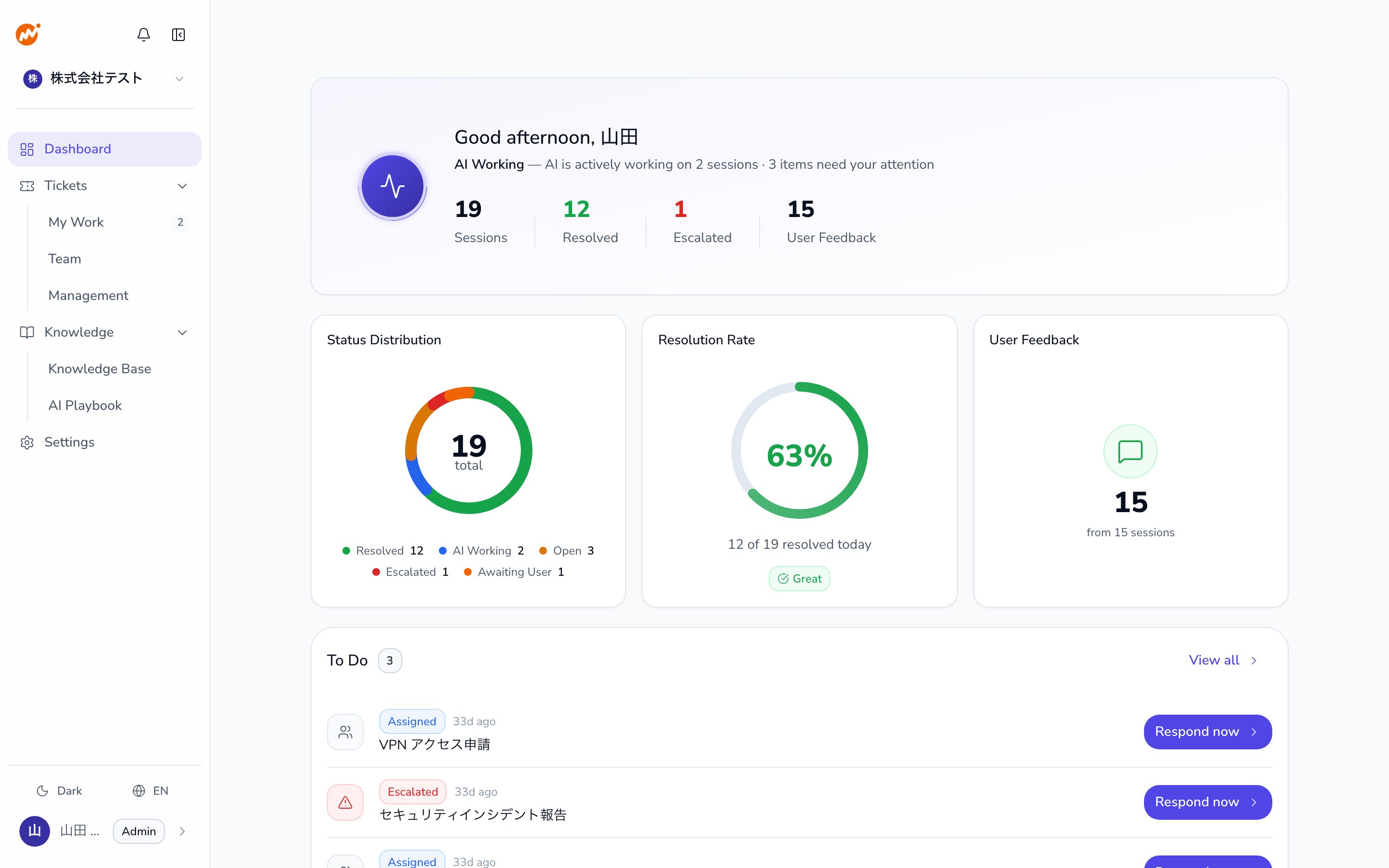
Task: Respond now to セキュリティインシデント報告
Action: tap(1208, 802)
